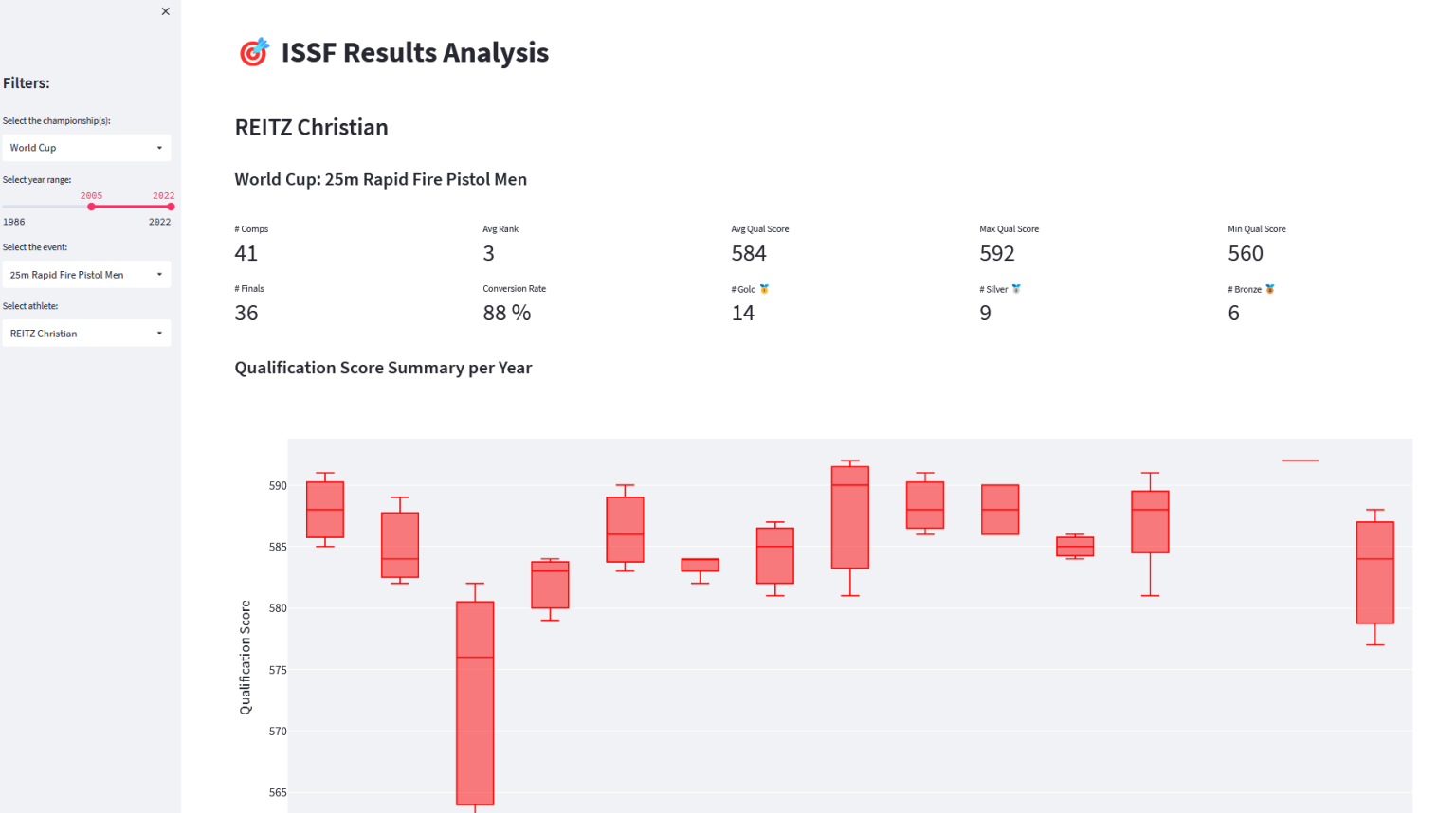Click the REITZ Christian page heading
Viewport: 1456px width, 813px height.
[311, 128]
